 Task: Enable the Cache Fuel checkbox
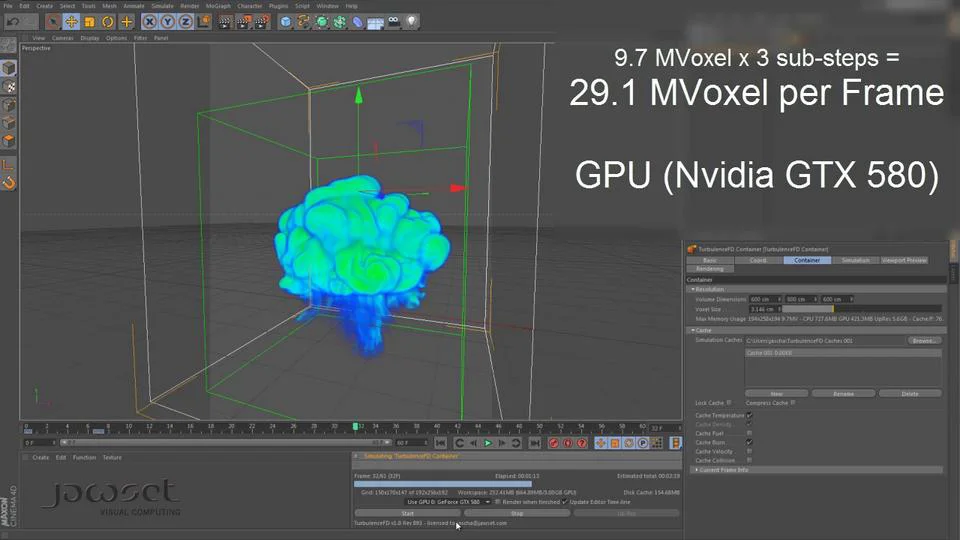tap(749, 433)
